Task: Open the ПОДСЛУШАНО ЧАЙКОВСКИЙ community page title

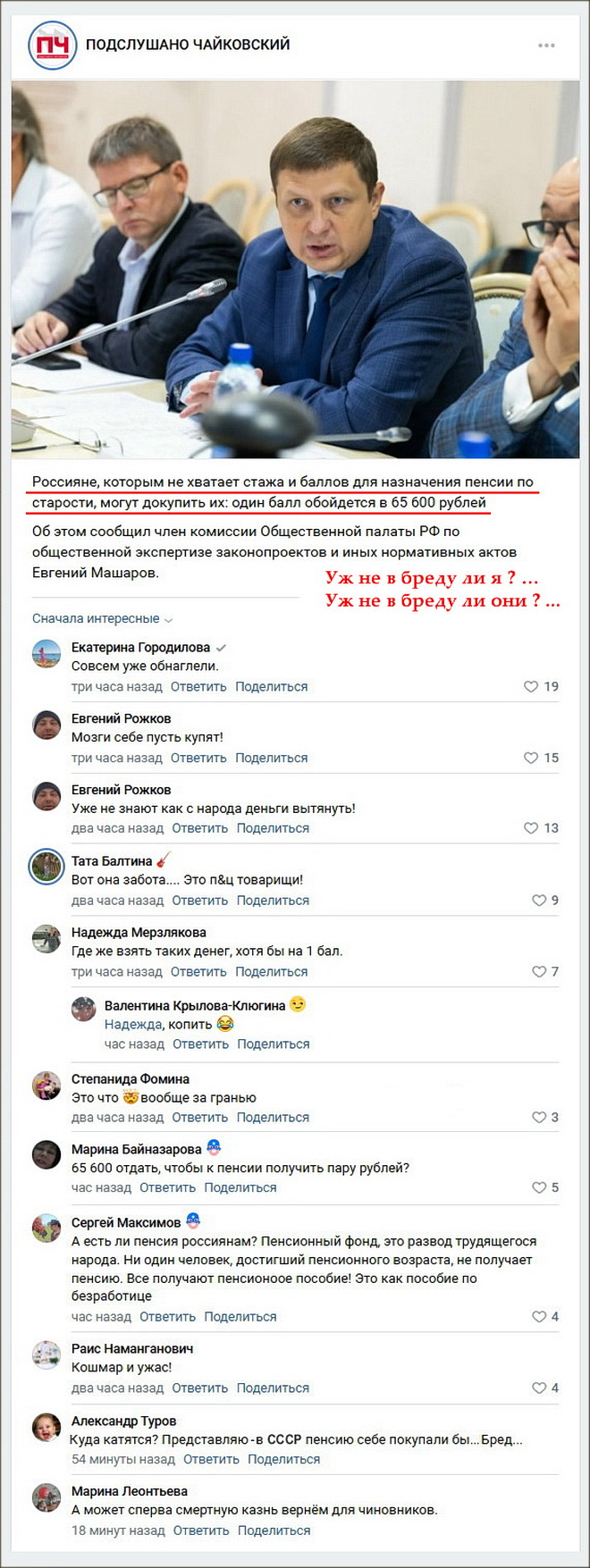Action: click(x=188, y=44)
